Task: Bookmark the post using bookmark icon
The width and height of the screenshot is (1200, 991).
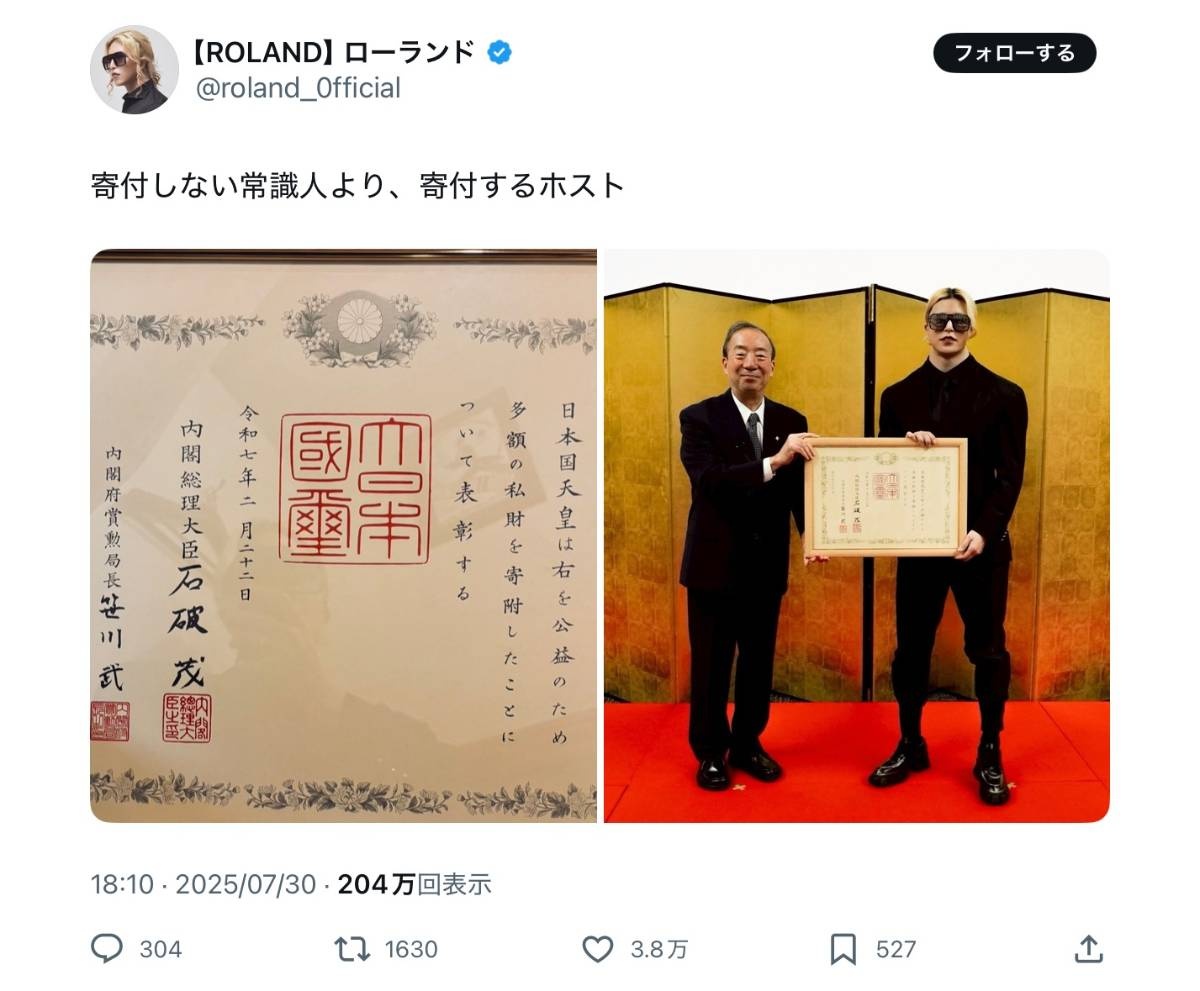Action: tap(843, 949)
